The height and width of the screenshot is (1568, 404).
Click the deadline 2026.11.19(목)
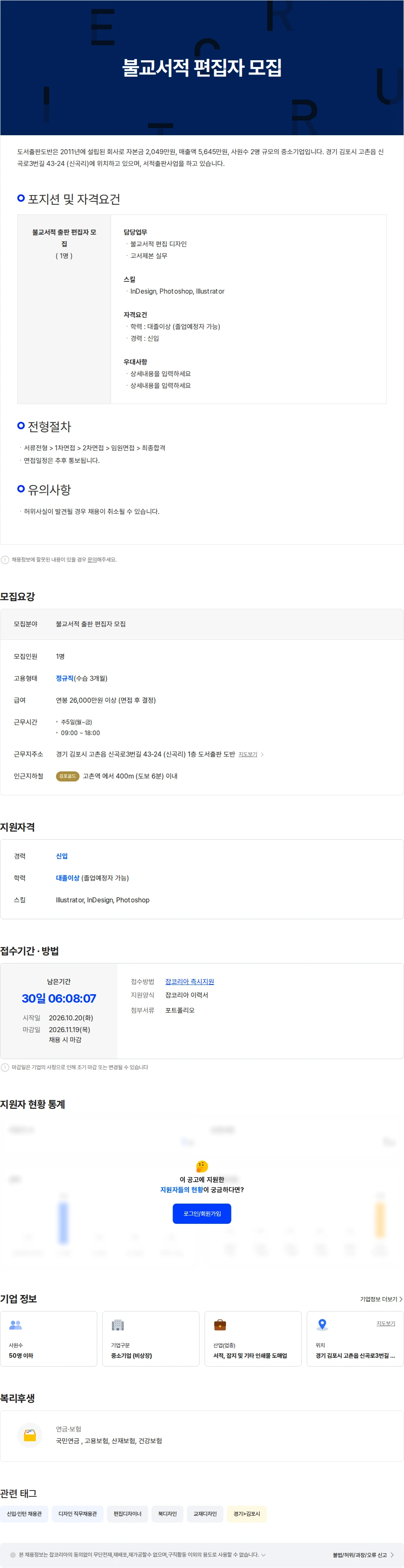(69, 1029)
